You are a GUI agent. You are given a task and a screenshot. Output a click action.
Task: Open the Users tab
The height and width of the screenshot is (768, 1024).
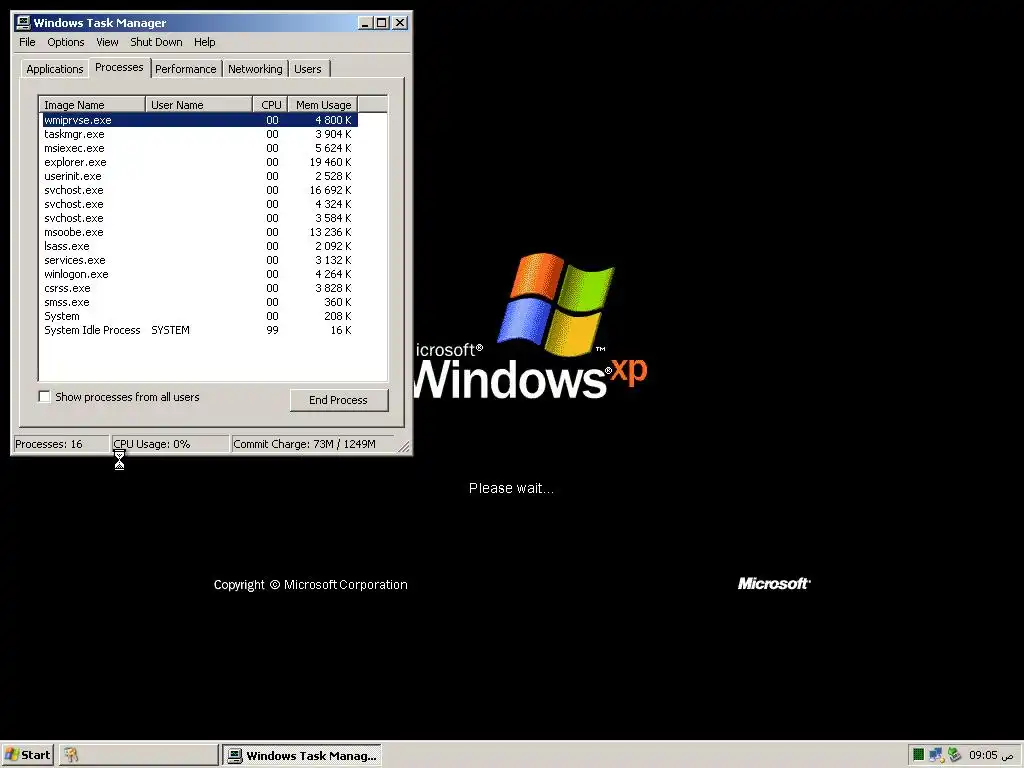(308, 69)
